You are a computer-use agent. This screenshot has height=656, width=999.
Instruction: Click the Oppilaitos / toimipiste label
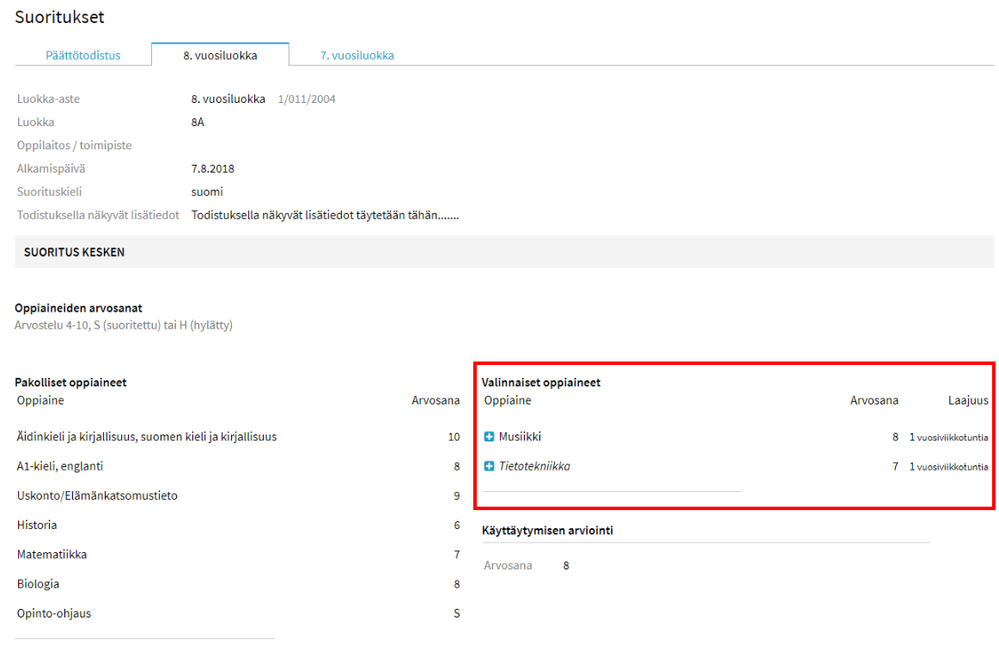tap(75, 145)
